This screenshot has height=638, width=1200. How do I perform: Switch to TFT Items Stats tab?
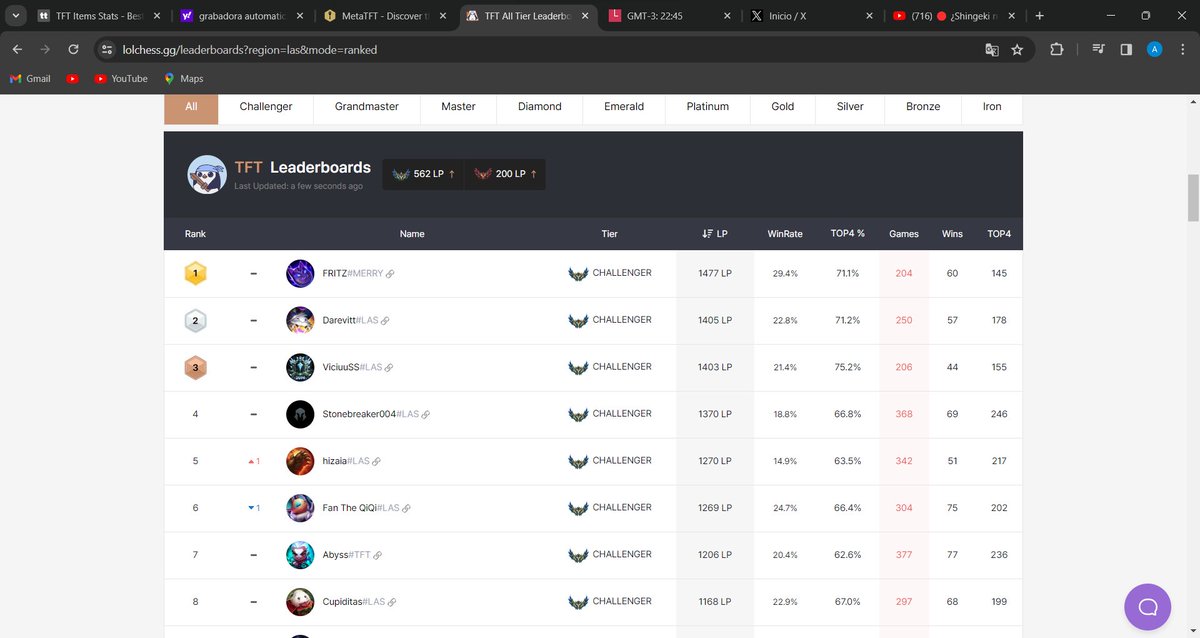pos(99,16)
